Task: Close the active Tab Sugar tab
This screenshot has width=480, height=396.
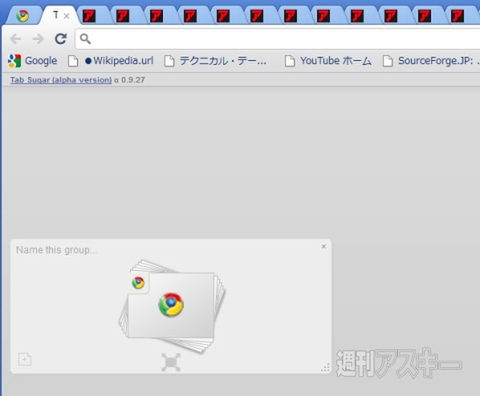Action: tap(66, 16)
